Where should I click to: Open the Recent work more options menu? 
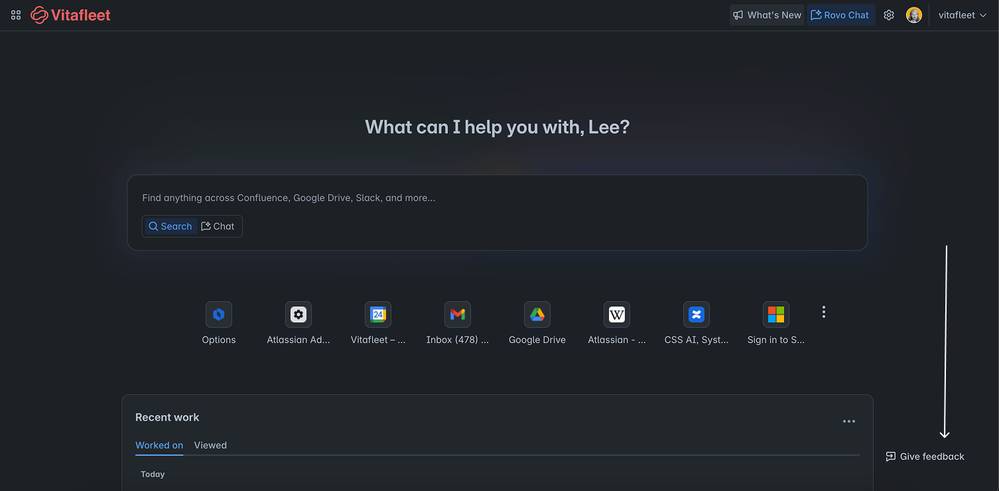(849, 421)
